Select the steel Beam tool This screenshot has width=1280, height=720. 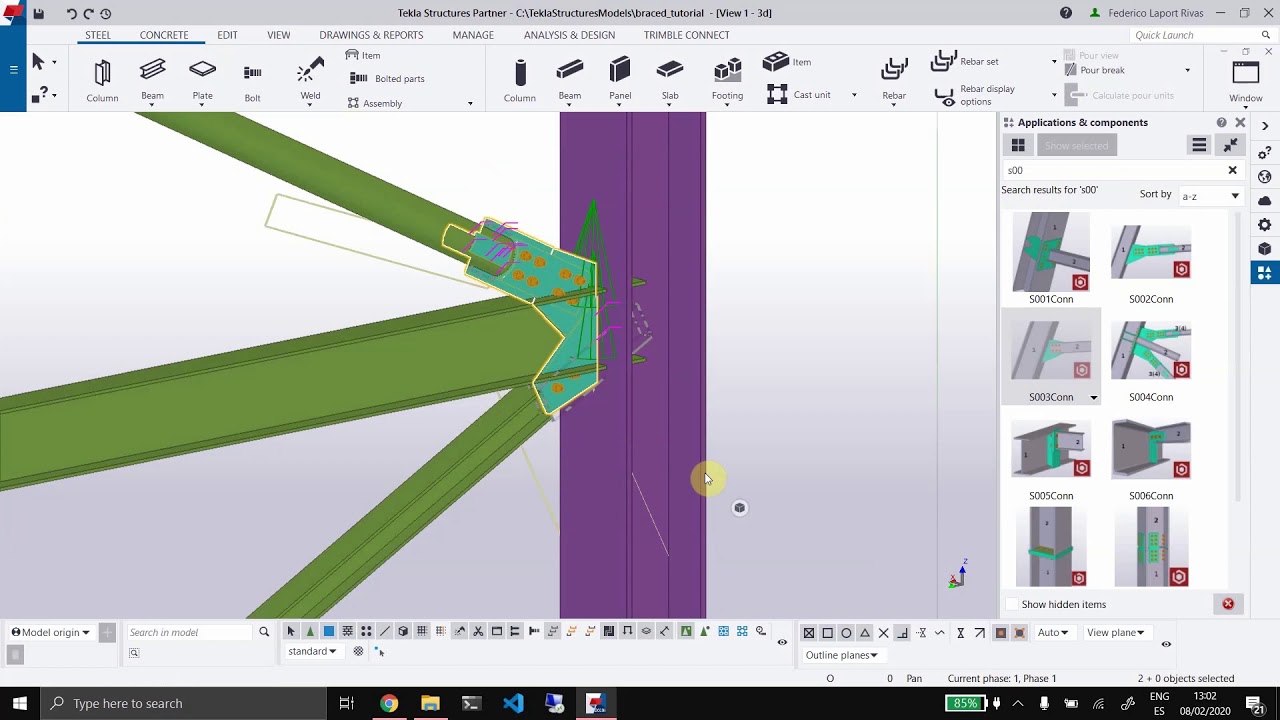pos(152,80)
